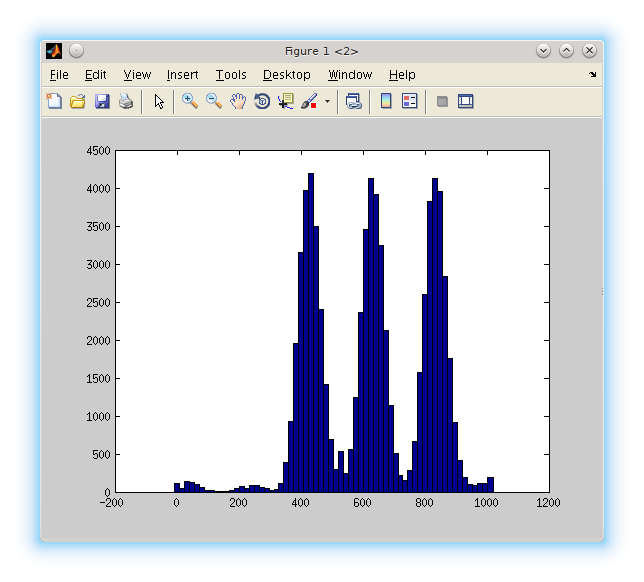Open file using folder icon
The height and width of the screenshot is (582, 644).
tap(78, 101)
